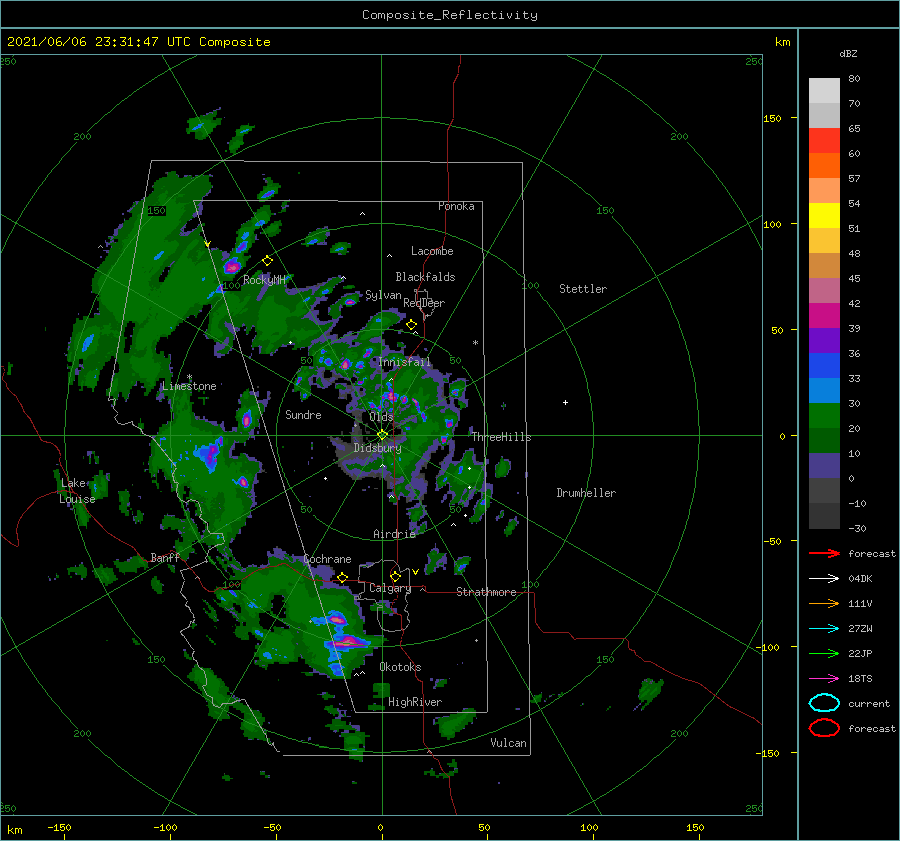Click the yellow diamond marker below Cochrane
Screen dimensions: 900x841
343,577
